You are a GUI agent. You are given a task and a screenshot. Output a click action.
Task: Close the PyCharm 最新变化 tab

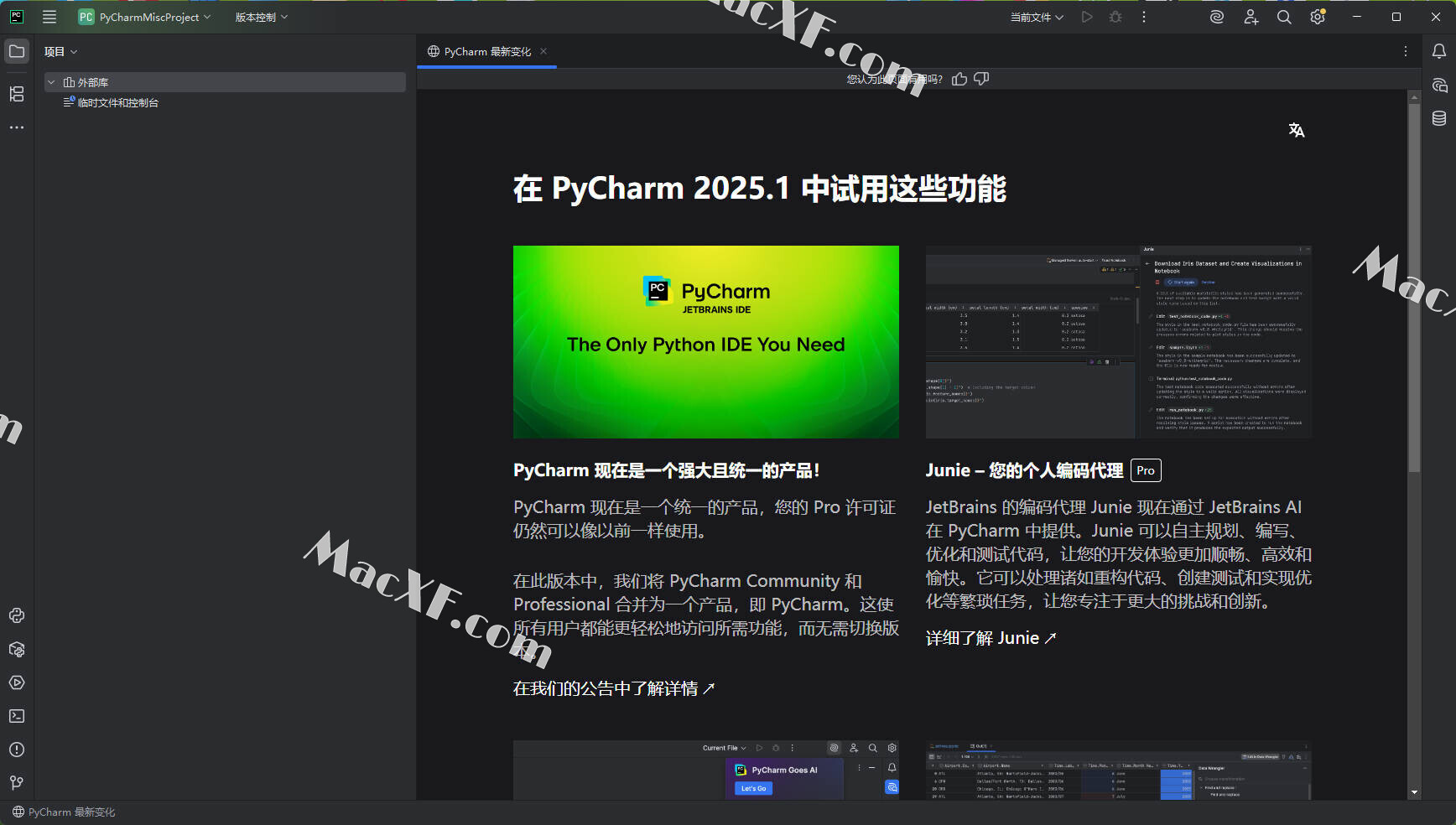543,51
